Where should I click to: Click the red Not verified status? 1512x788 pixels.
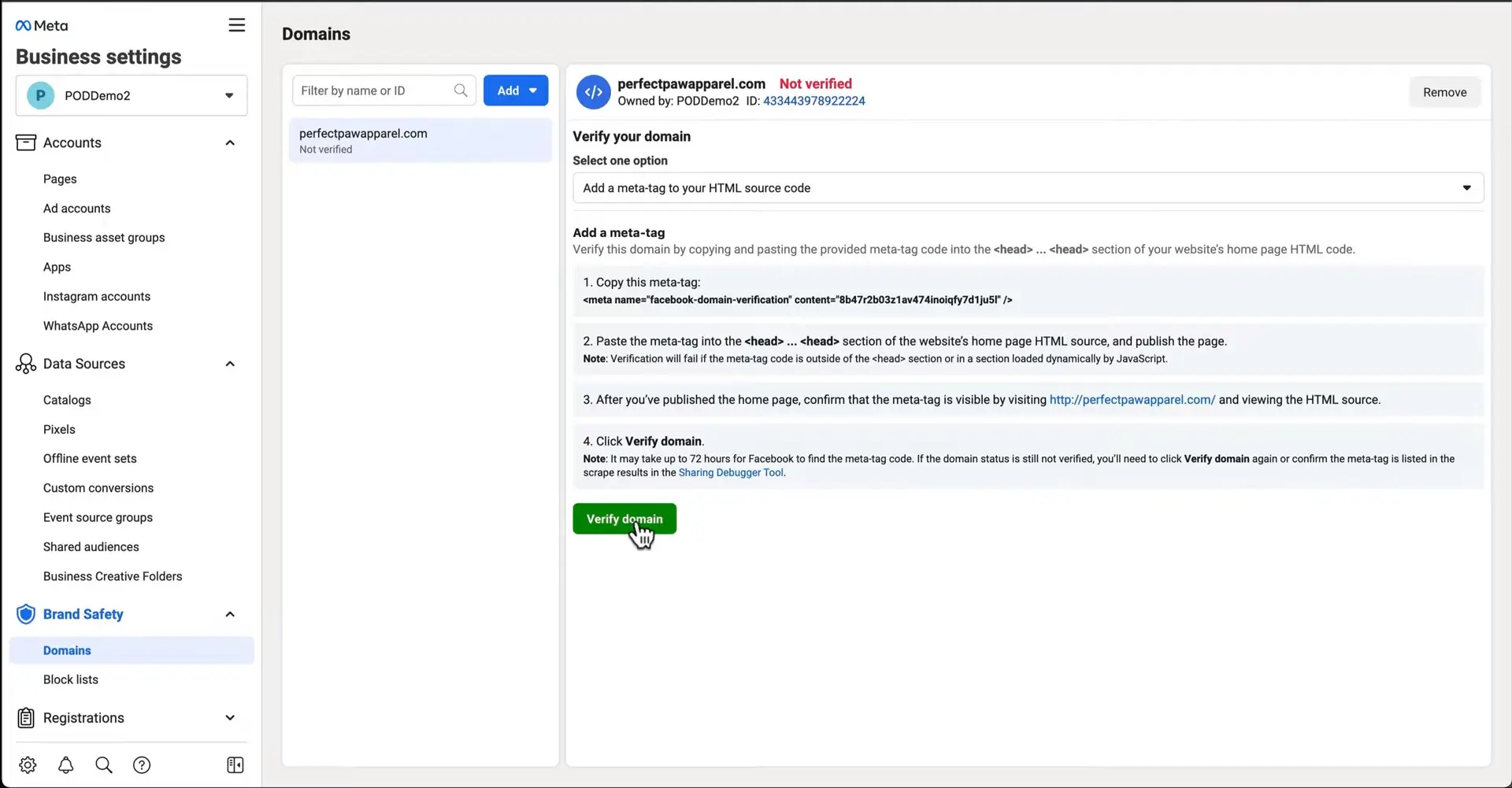815,83
